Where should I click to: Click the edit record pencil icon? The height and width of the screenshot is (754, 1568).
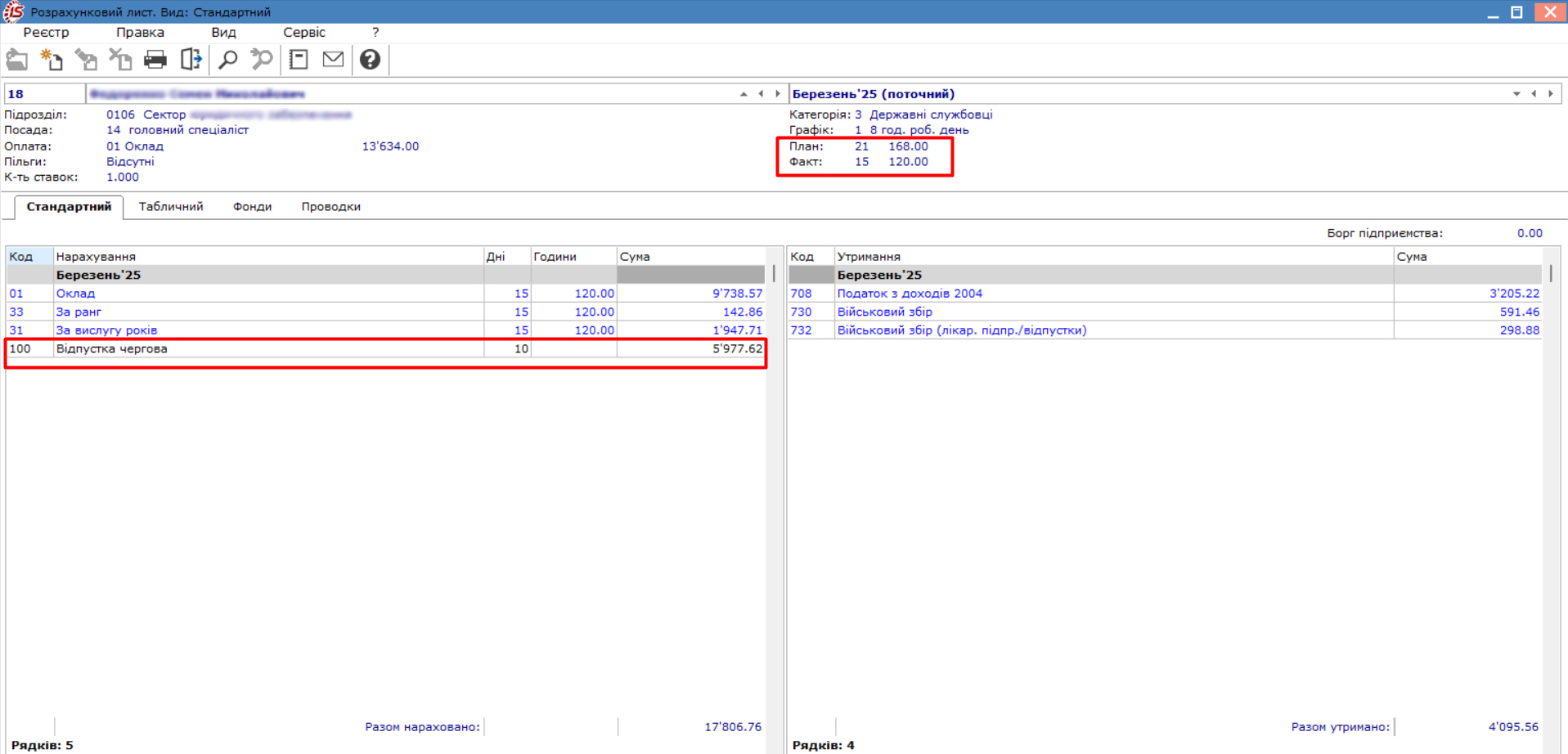(x=86, y=60)
